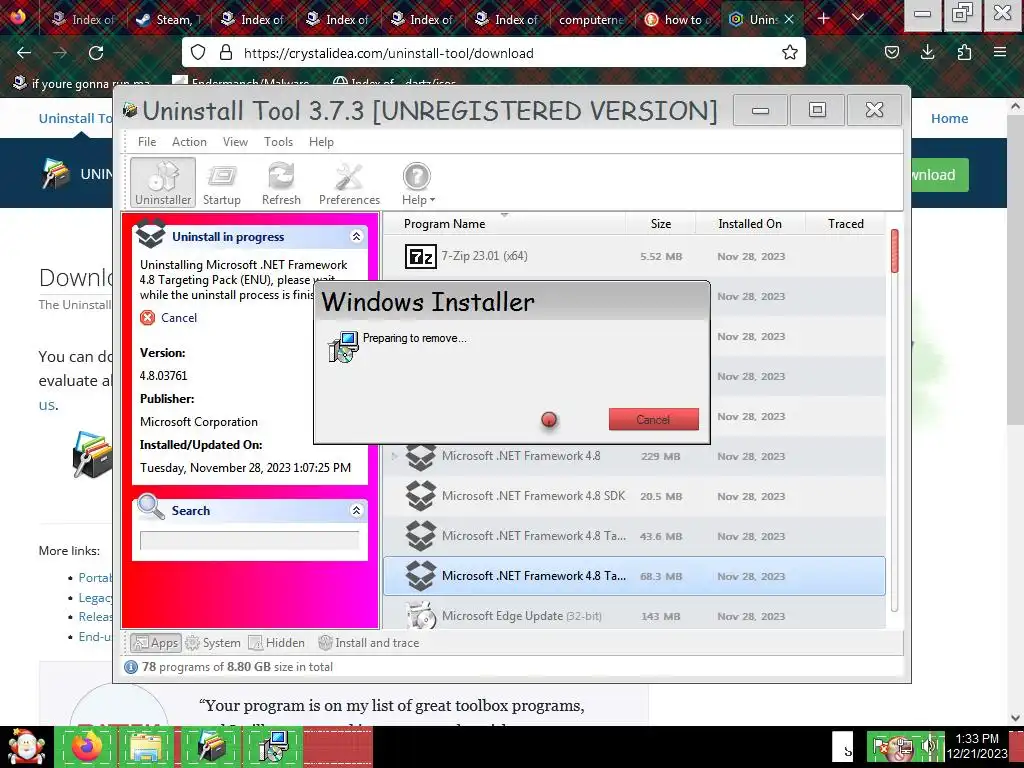Expand the Microsoft .NET Framework 4.8 row
The width and height of the screenshot is (1024, 768).
click(x=394, y=456)
